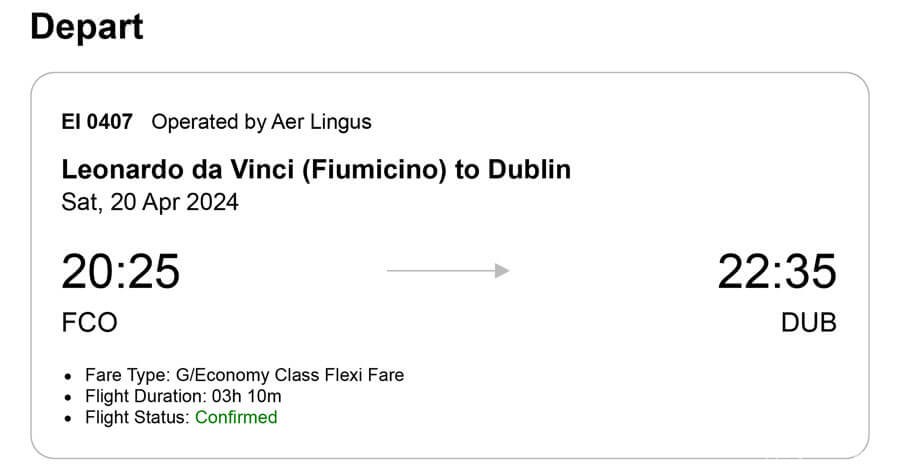Click the bullet beside Flight Duration
This screenshot has height=476, width=900.
tap(68, 397)
